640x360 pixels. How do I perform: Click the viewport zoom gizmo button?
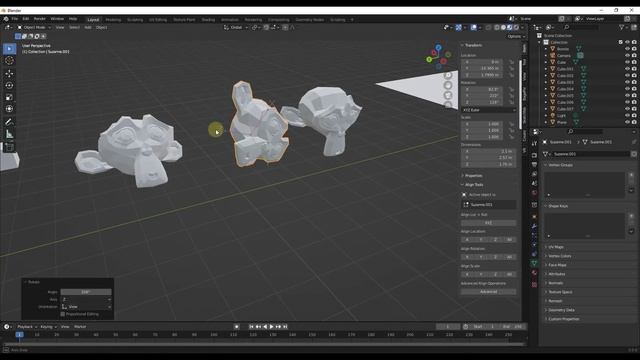click(x=448, y=76)
